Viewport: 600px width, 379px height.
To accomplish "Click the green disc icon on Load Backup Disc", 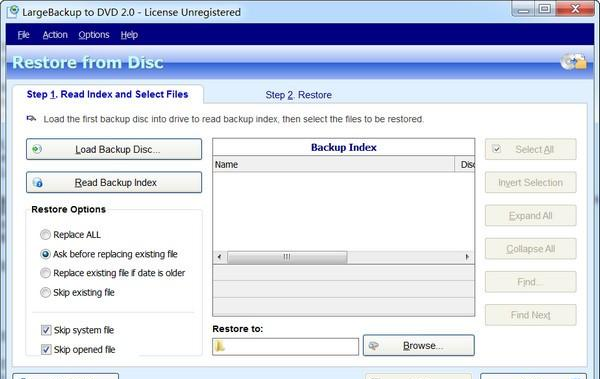I will pos(37,149).
